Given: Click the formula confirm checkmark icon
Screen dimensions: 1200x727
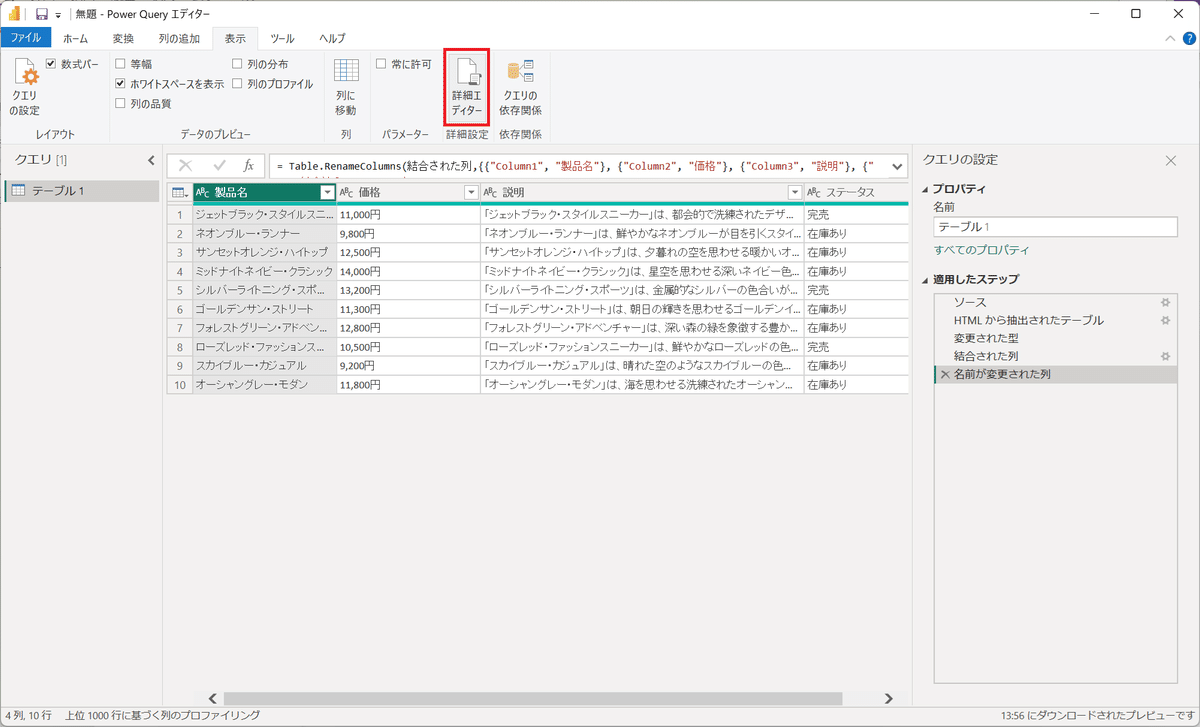Looking at the screenshot, I should click(219, 166).
